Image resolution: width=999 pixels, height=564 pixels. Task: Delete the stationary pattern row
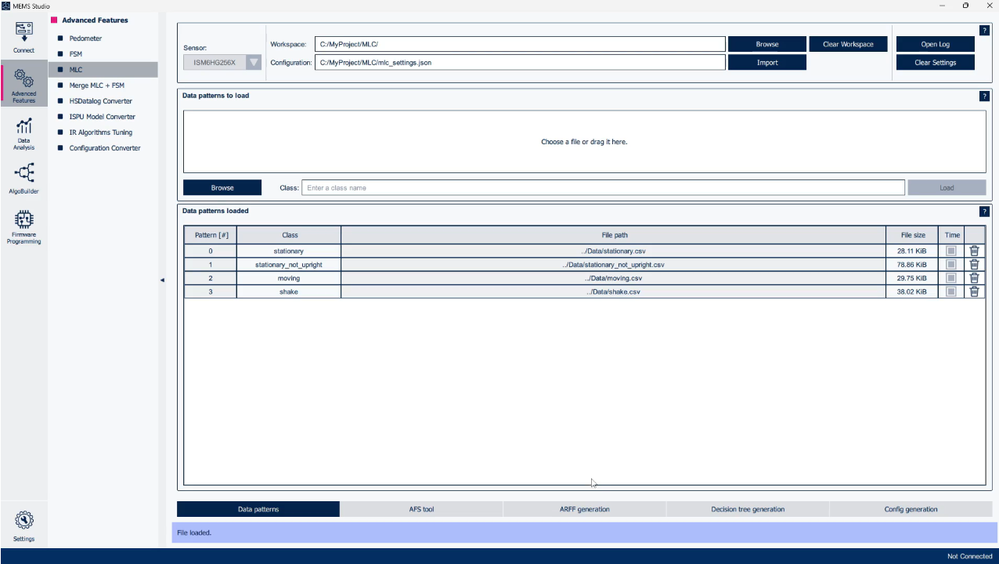click(x=974, y=251)
